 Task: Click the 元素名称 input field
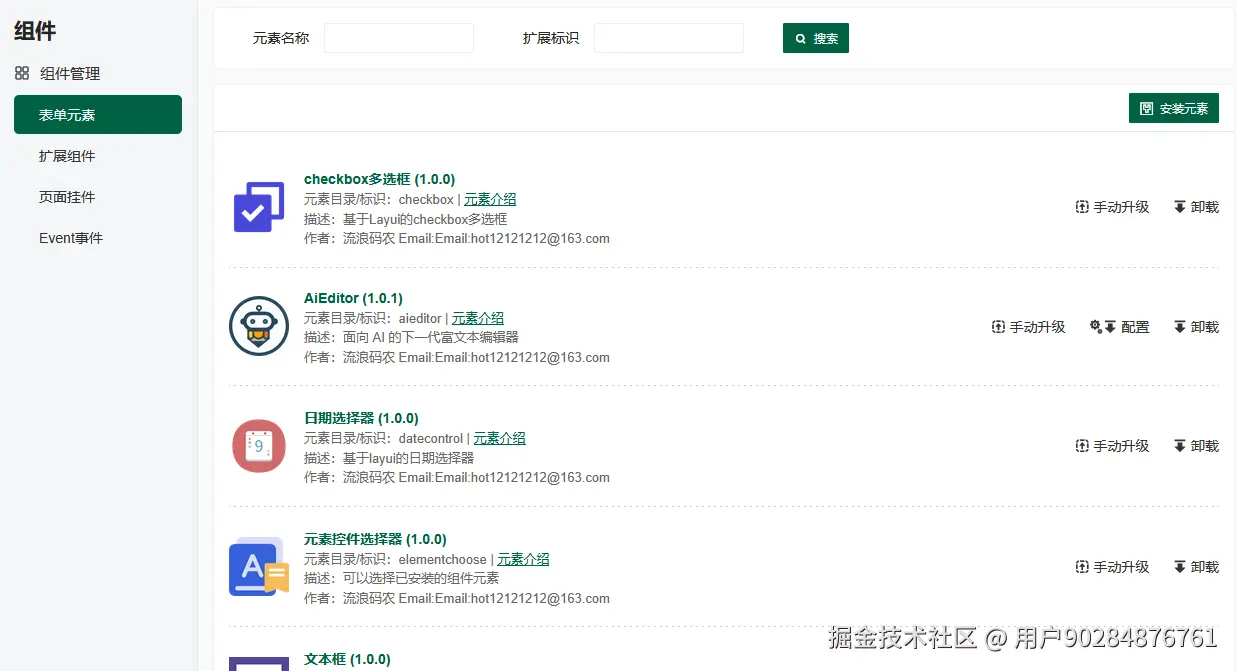tap(398, 37)
